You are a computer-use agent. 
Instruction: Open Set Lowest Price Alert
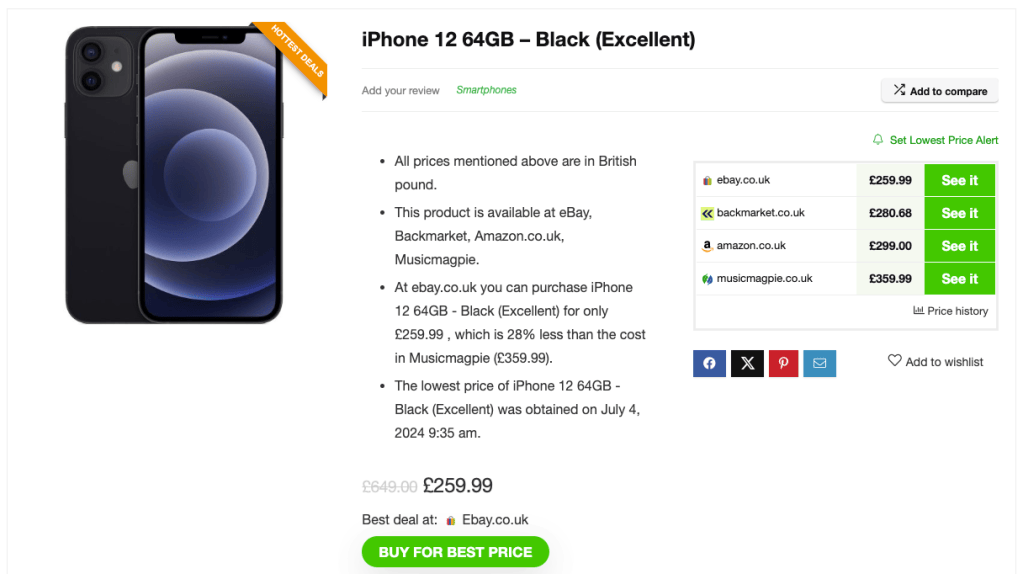pyautogui.click(x=943, y=140)
